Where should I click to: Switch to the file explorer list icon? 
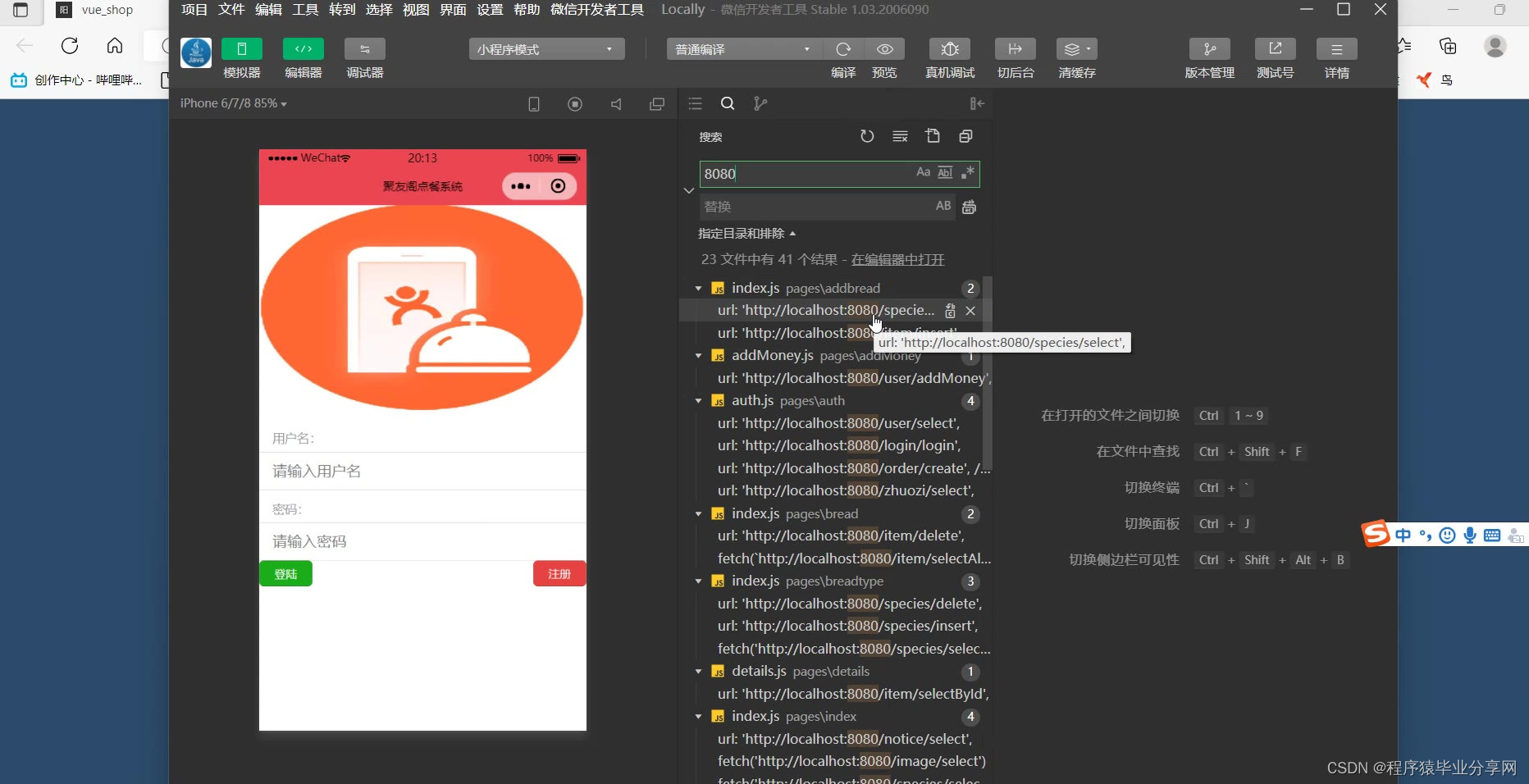point(696,103)
